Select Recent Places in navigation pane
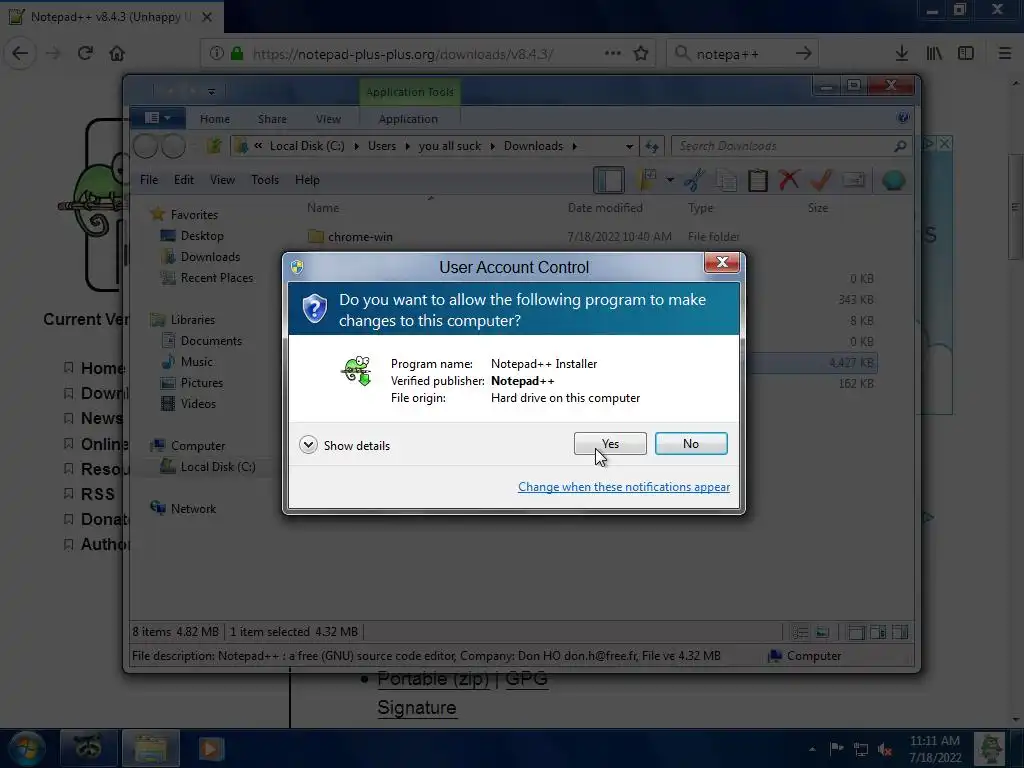 (x=217, y=278)
